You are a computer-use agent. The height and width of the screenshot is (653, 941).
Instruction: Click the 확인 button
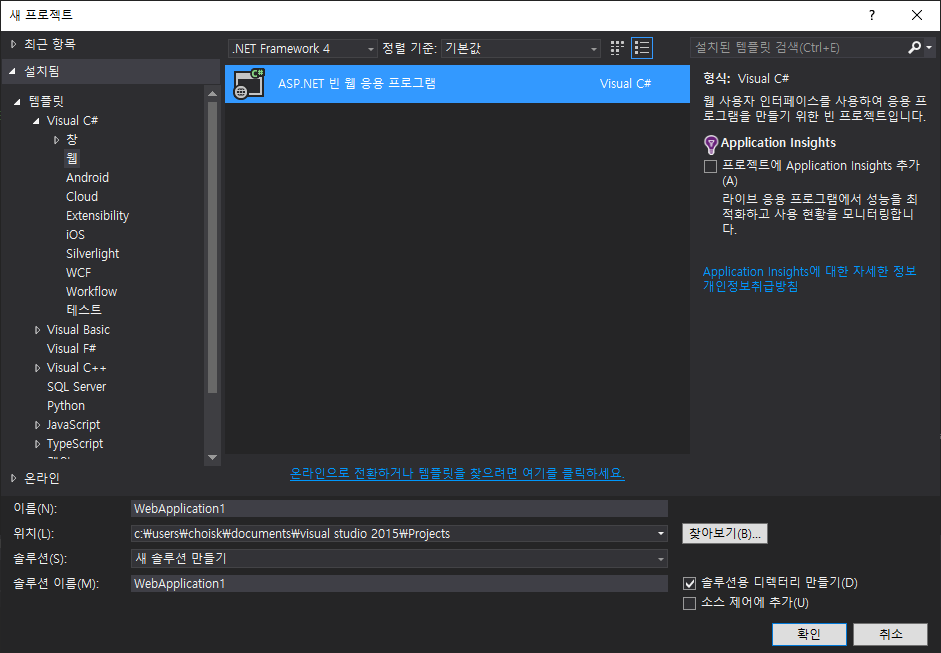[809, 634]
